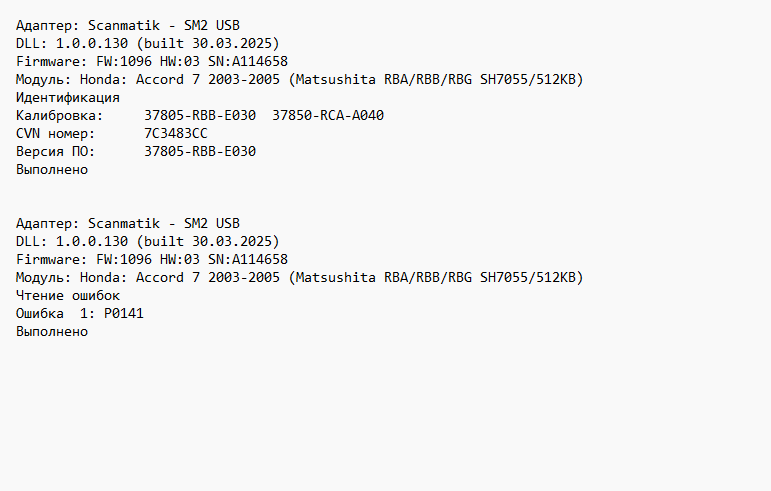Click the first 'Выполнено' status line
This screenshot has height=491, width=771.
52,170
